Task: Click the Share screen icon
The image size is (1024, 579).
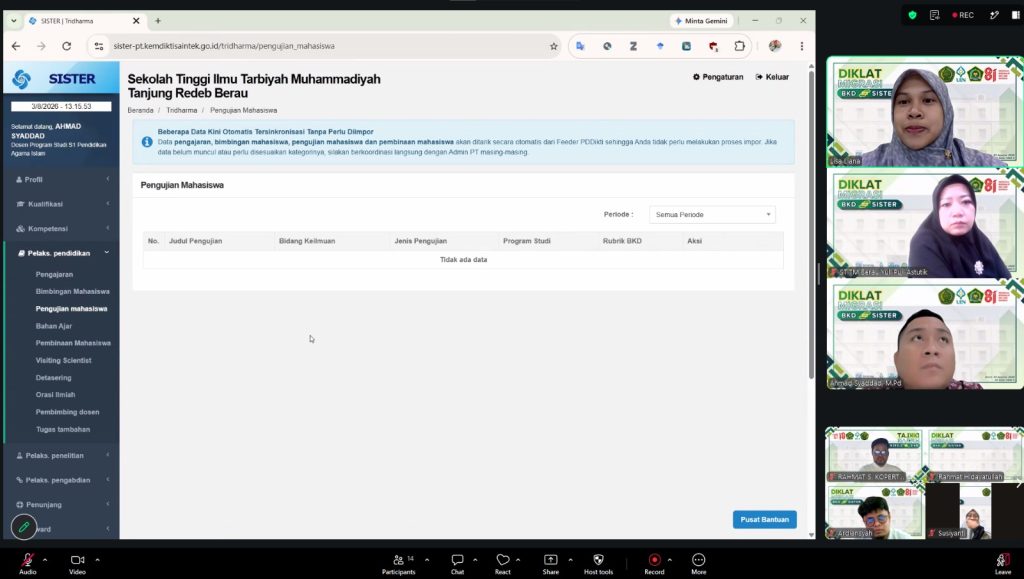Action: pos(551,560)
